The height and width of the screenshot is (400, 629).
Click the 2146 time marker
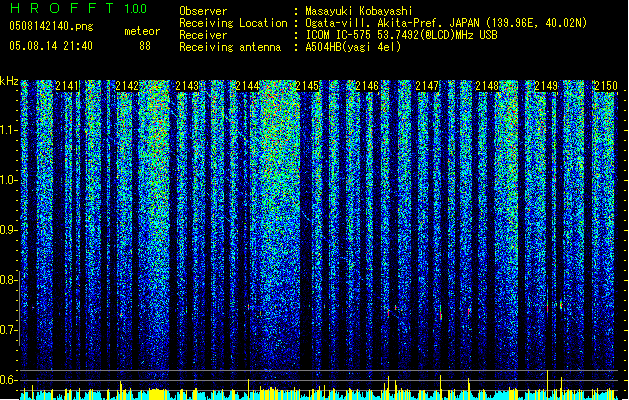pos(367,86)
